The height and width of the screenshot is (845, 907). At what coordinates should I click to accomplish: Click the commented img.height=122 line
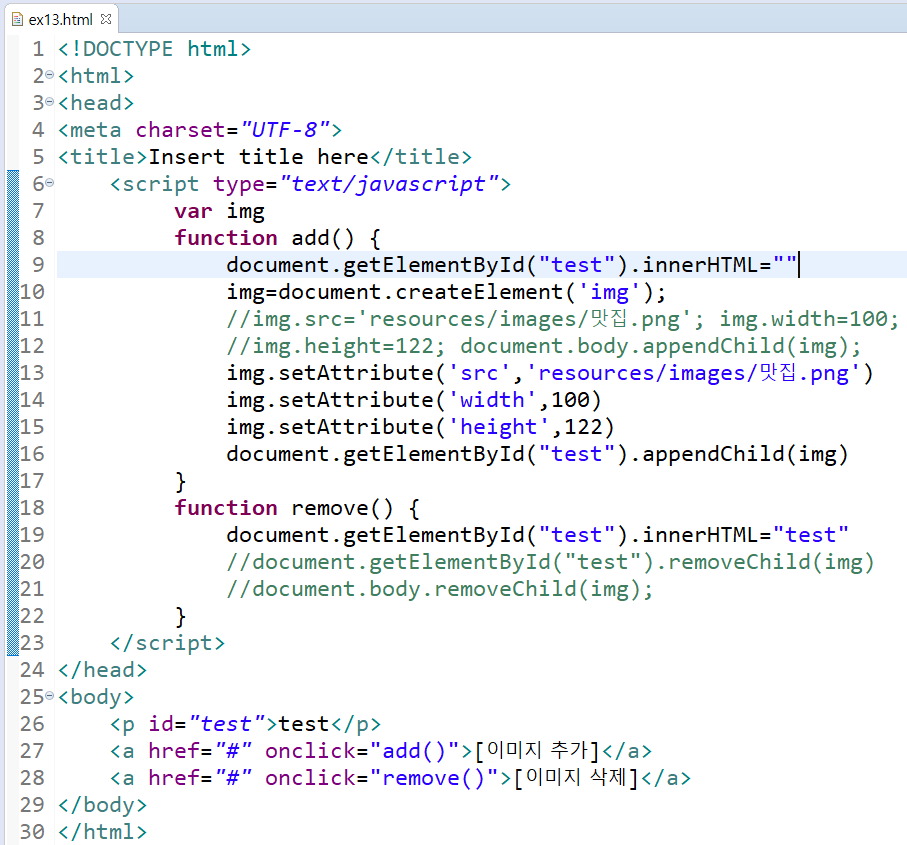point(544,346)
